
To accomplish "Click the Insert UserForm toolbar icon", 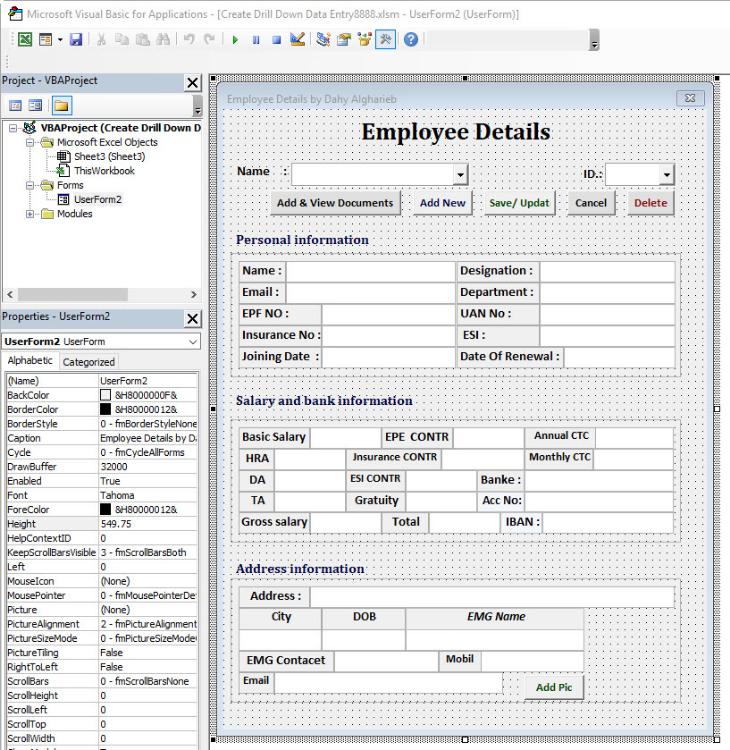I will [45, 39].
